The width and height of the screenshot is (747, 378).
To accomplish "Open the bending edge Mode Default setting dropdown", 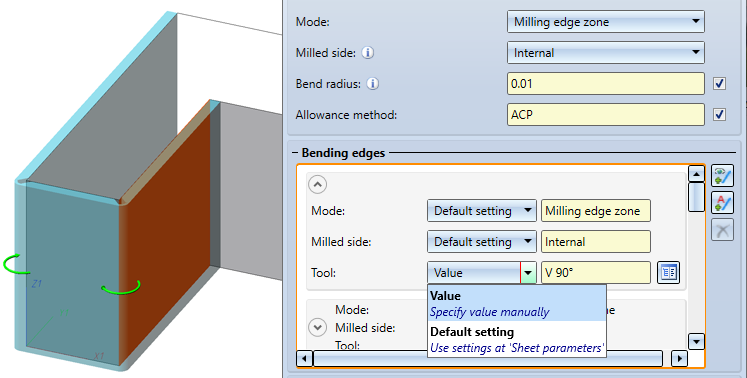I will 482,211.
